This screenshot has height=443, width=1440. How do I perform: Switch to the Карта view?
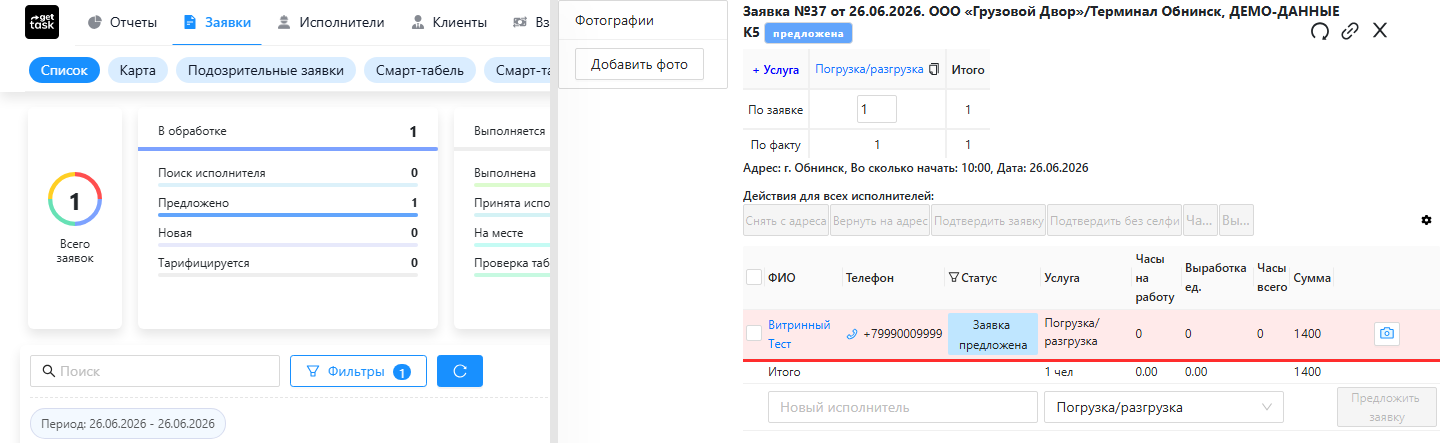(138, 70)
